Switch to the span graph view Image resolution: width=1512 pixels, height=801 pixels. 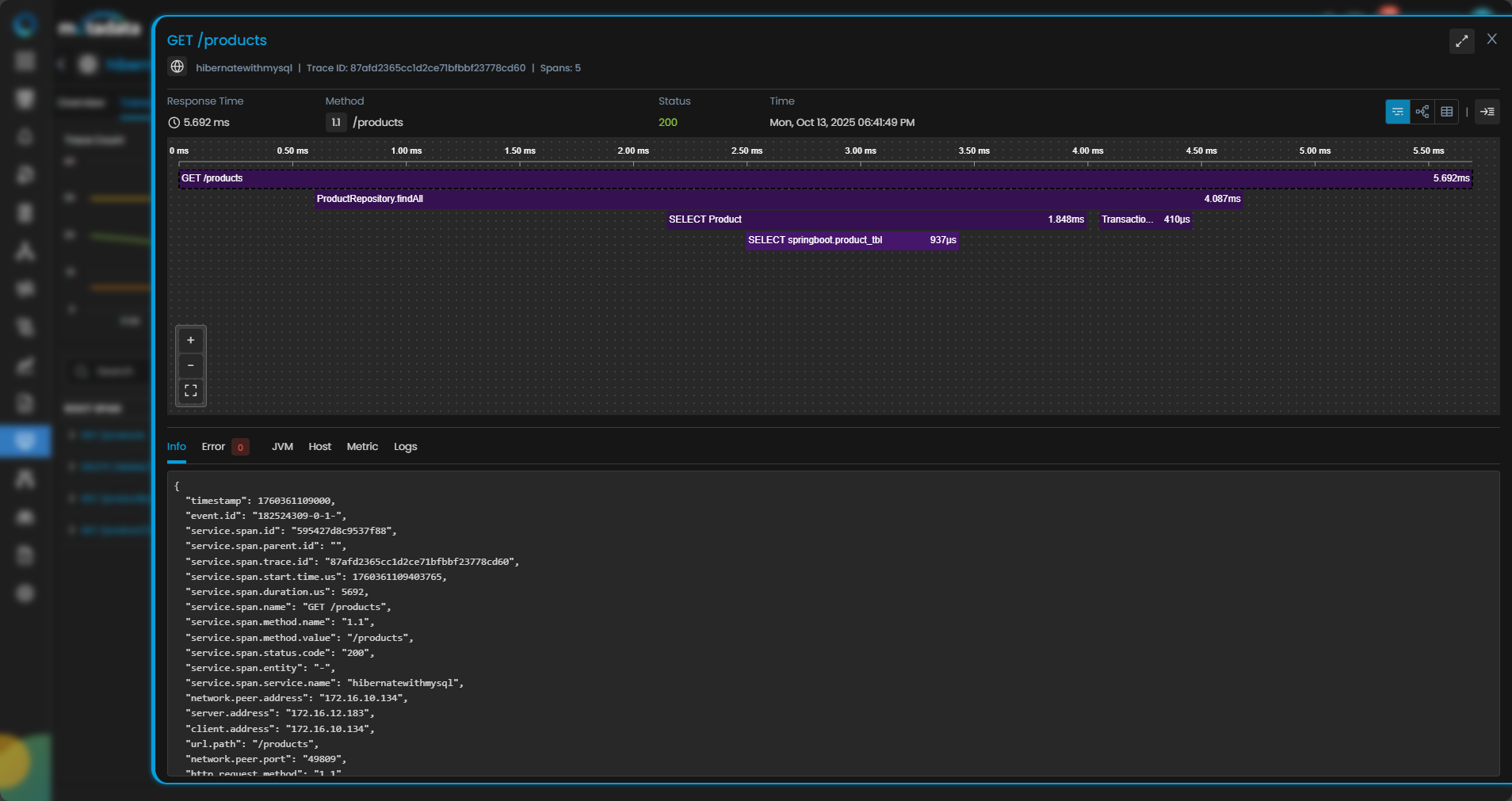[1422, 112]
